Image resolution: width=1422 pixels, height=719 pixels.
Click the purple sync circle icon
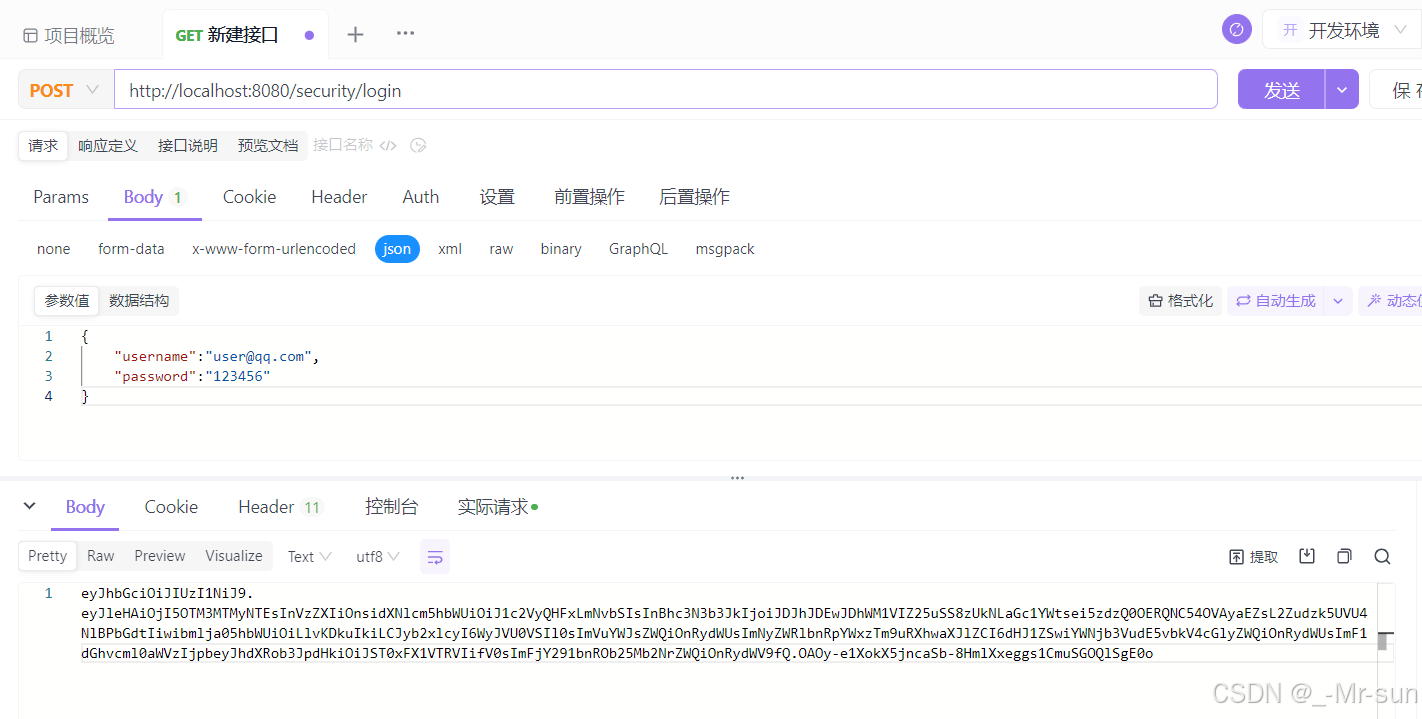1237,30
